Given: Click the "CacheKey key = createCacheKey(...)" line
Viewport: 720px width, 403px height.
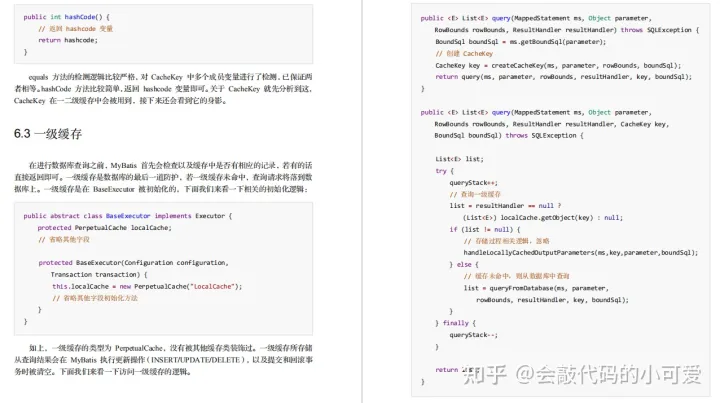Looking at the screenshot, I should point(558,66).
